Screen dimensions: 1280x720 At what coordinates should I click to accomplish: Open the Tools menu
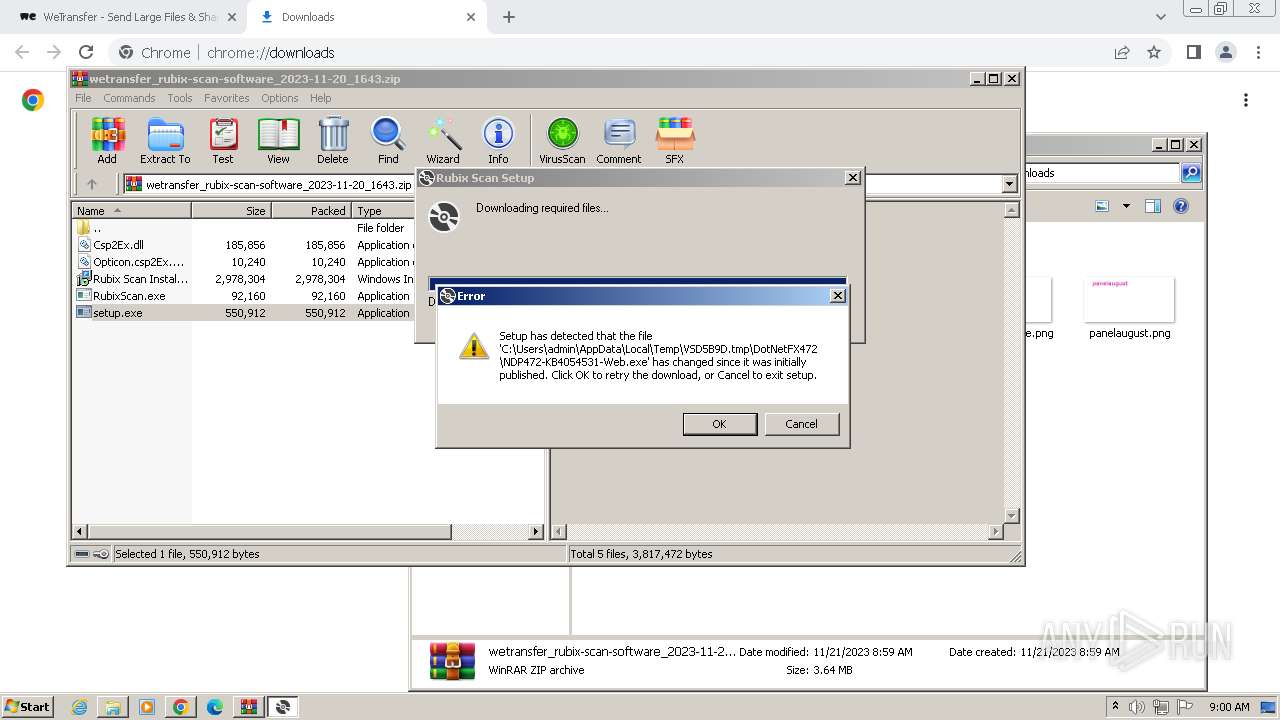click(180, 98)
